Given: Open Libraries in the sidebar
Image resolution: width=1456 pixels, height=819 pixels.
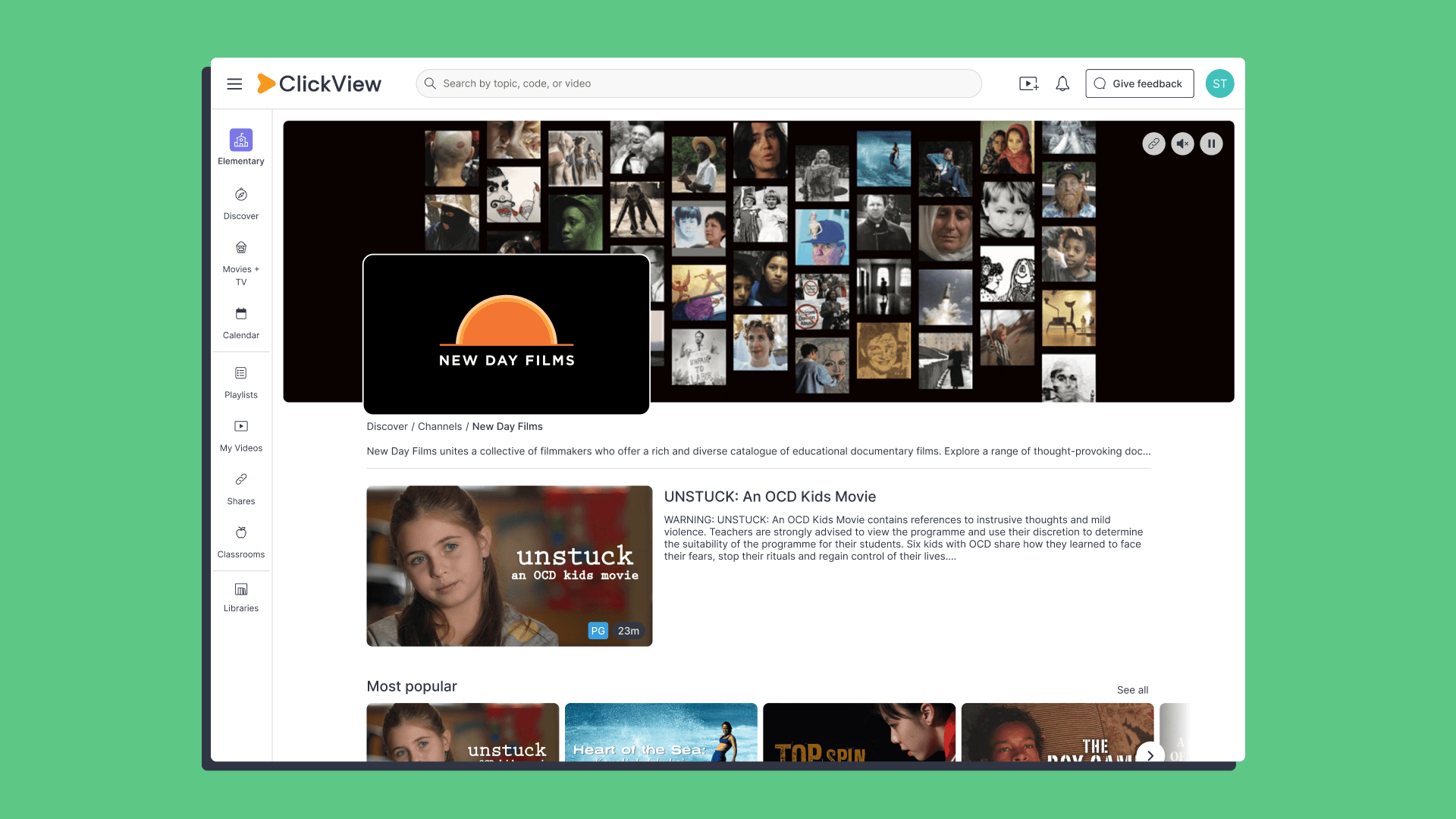Looking at the screenshot, I should tap(241, 597).
